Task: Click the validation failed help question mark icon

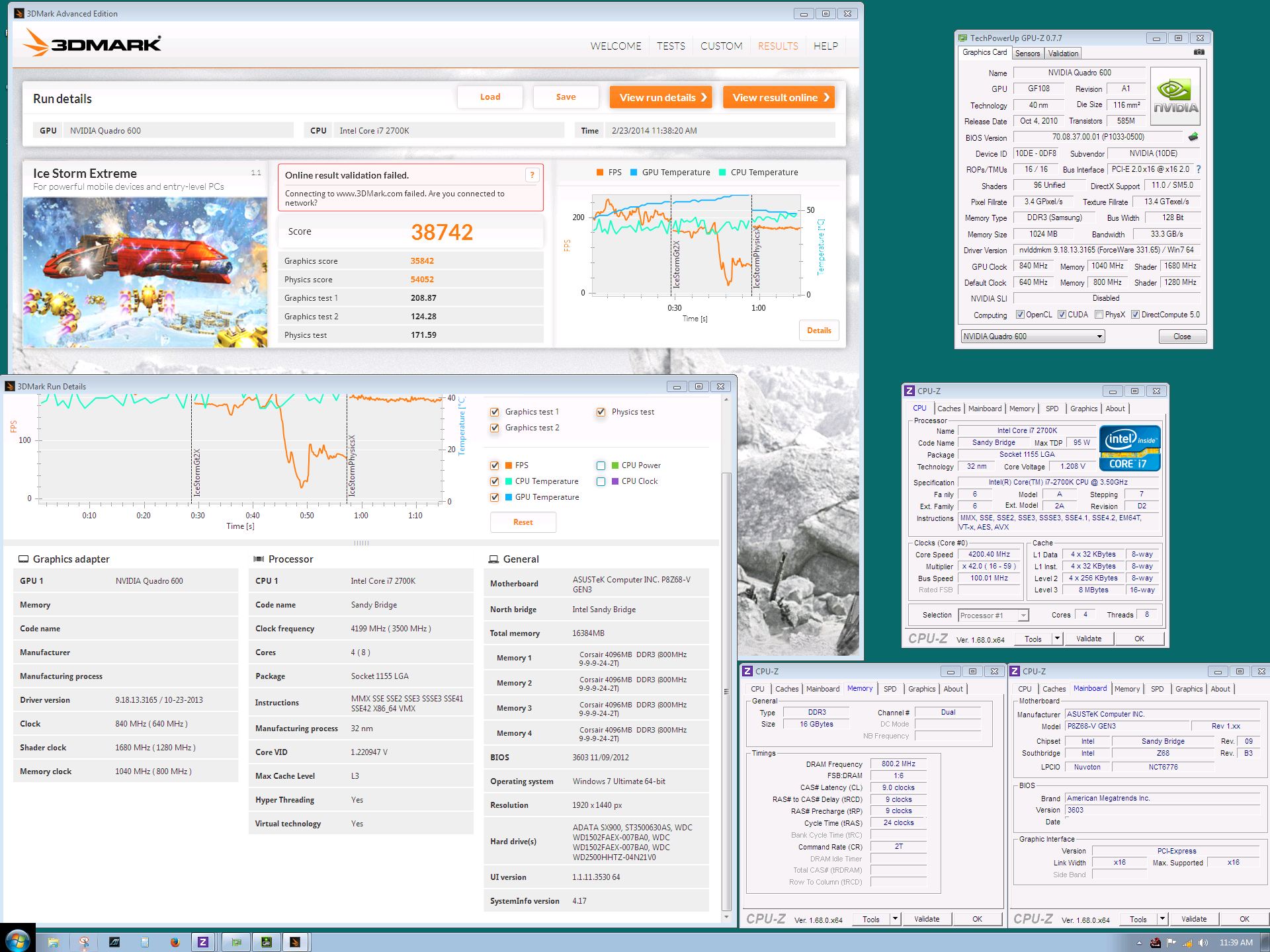Action: tap(532, 175)
